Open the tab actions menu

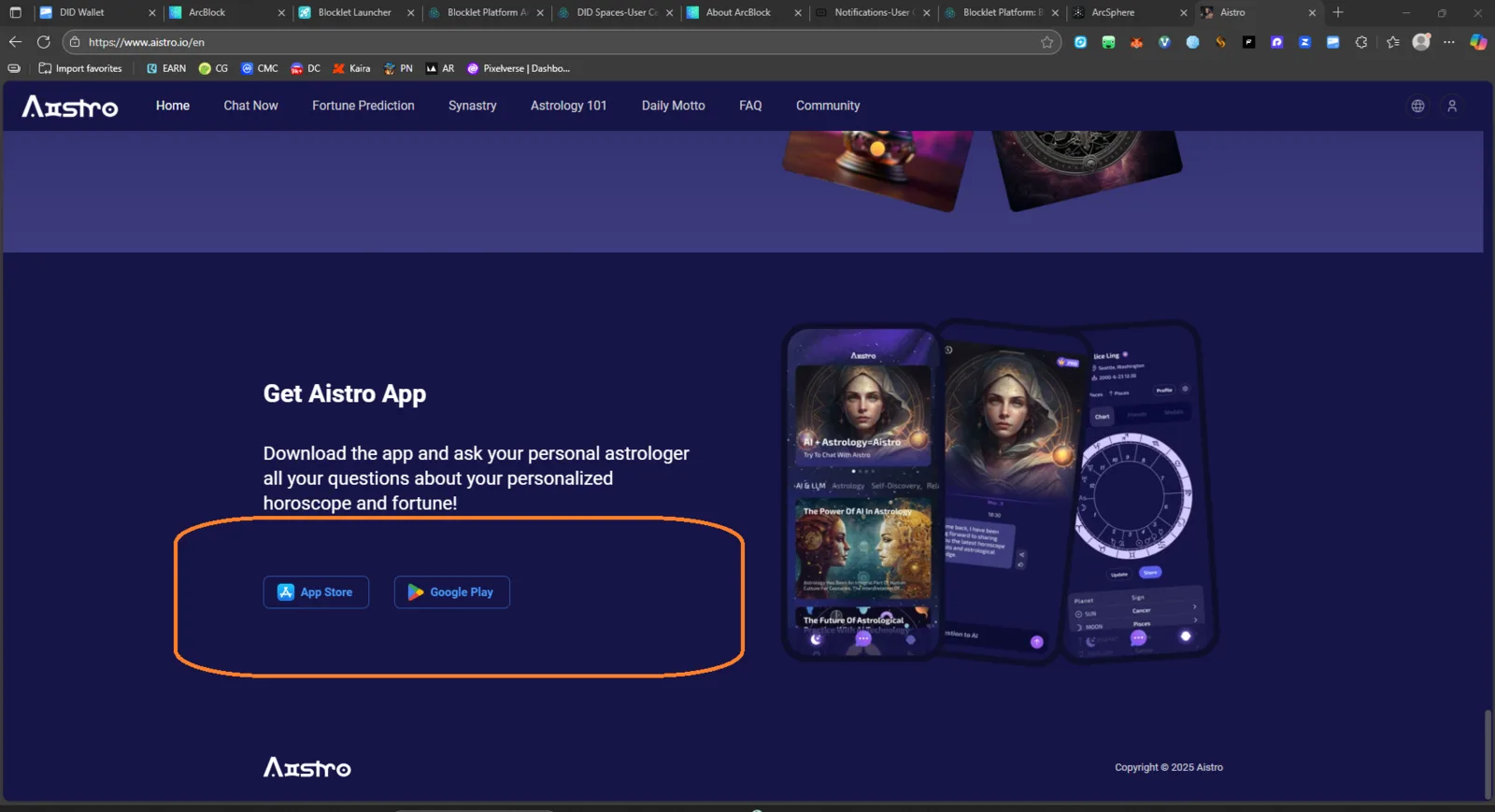(15, 12)
